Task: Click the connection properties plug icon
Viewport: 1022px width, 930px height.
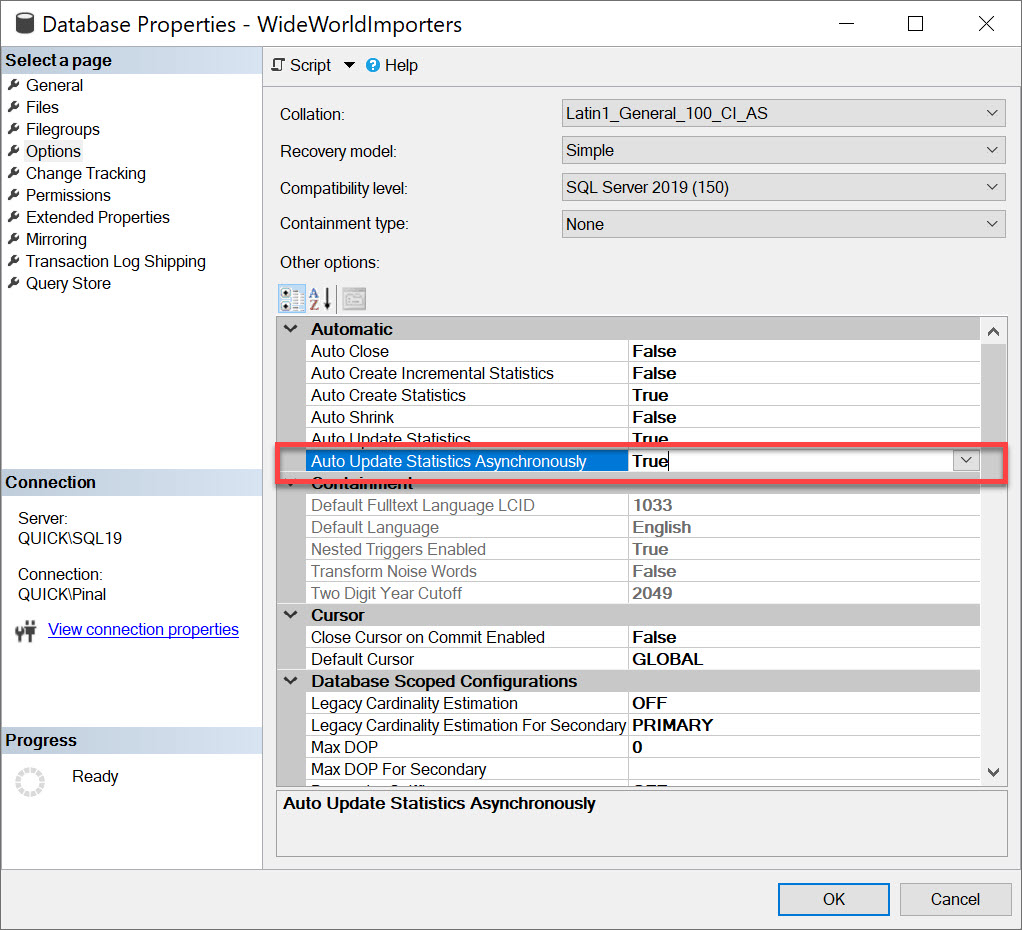Action: [x=25, y=630]
